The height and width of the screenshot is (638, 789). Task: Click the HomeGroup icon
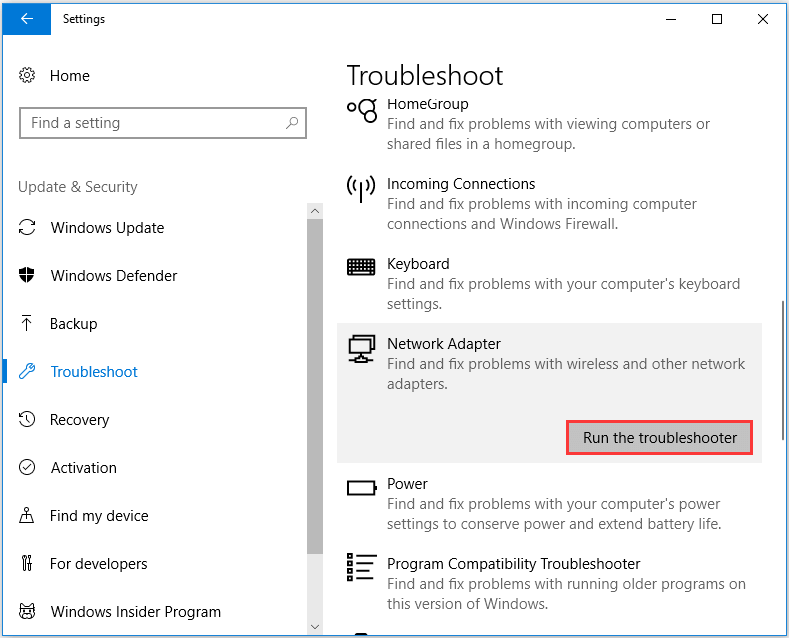pos(362,110)
